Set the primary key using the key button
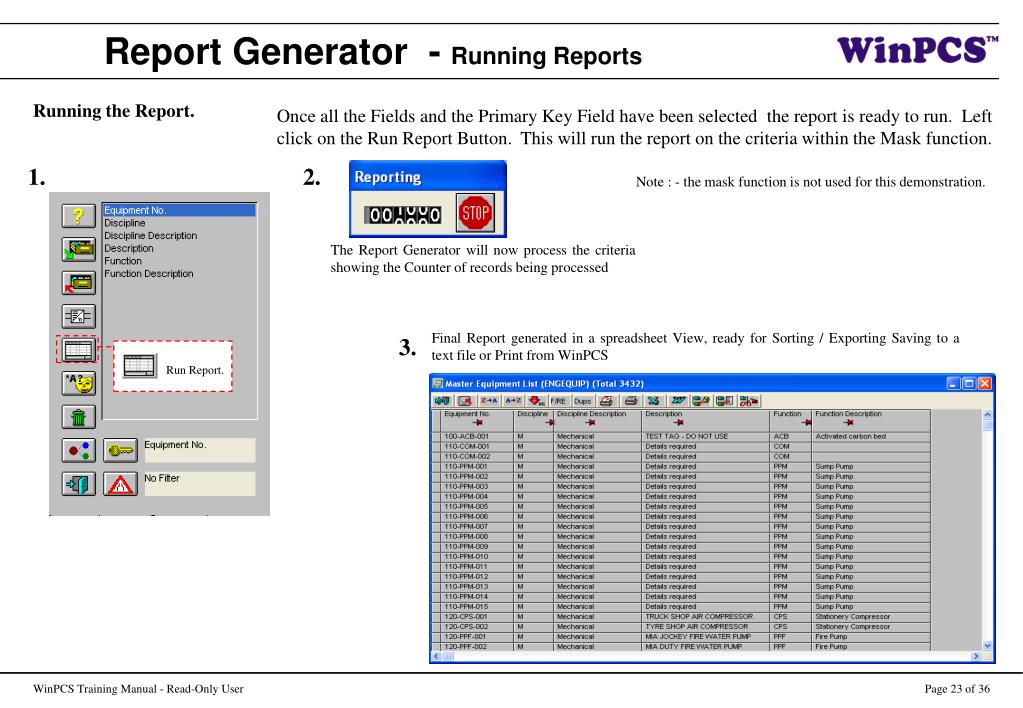The height and width of the screenshot is (708, 1023). [x=120, y=450]
